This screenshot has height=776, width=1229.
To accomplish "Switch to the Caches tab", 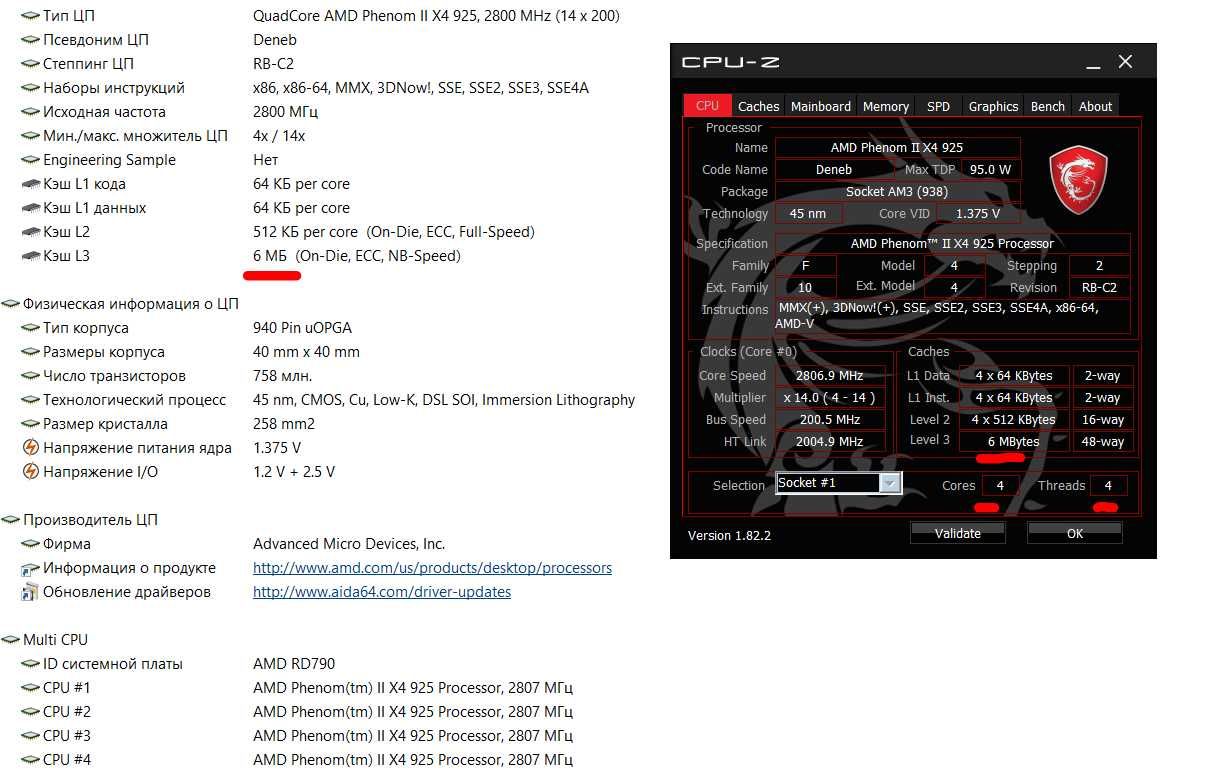I will pyautogui.click(x=759, y=106).
